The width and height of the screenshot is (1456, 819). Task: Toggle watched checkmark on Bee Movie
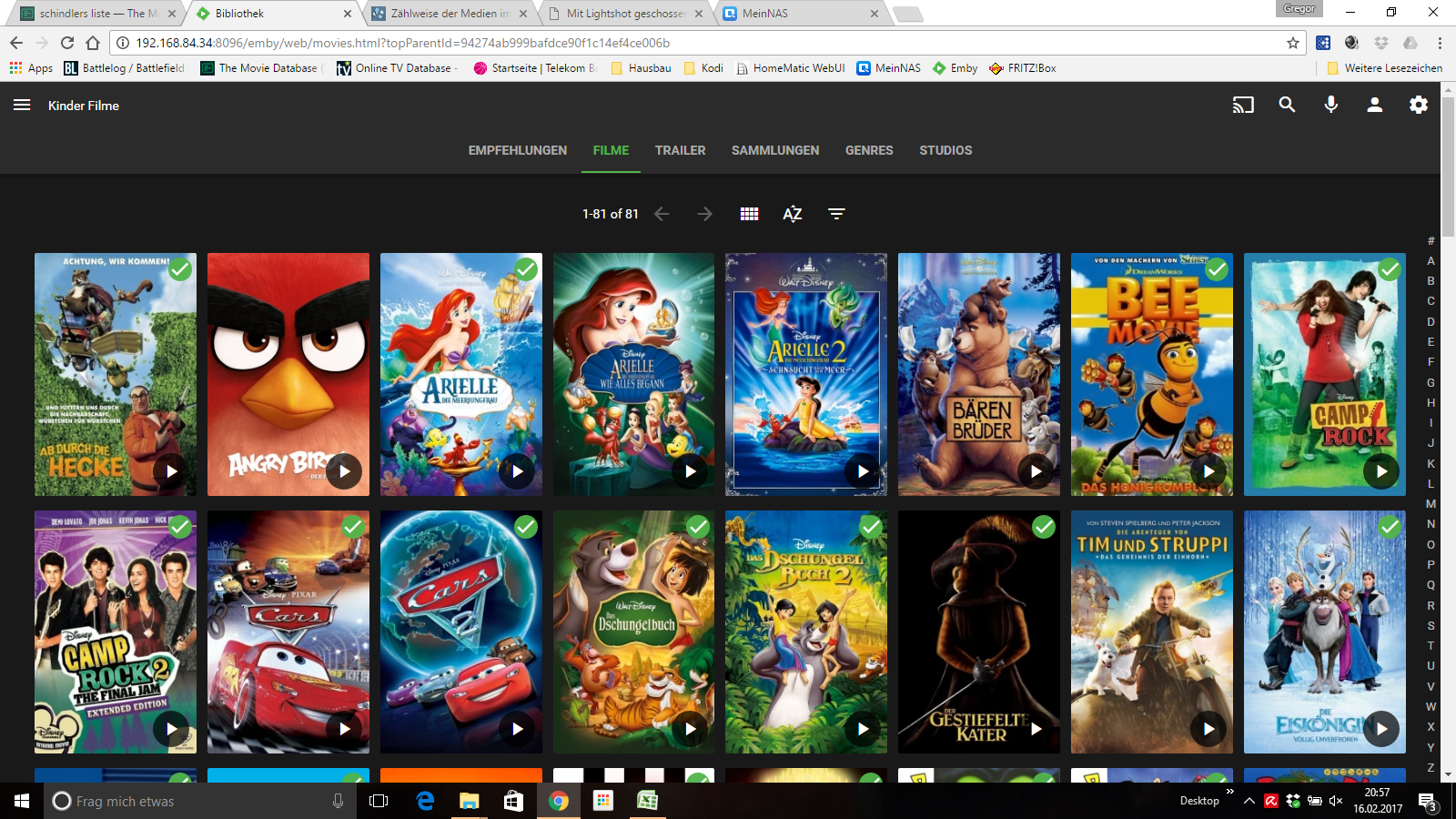click(1217, 269)
